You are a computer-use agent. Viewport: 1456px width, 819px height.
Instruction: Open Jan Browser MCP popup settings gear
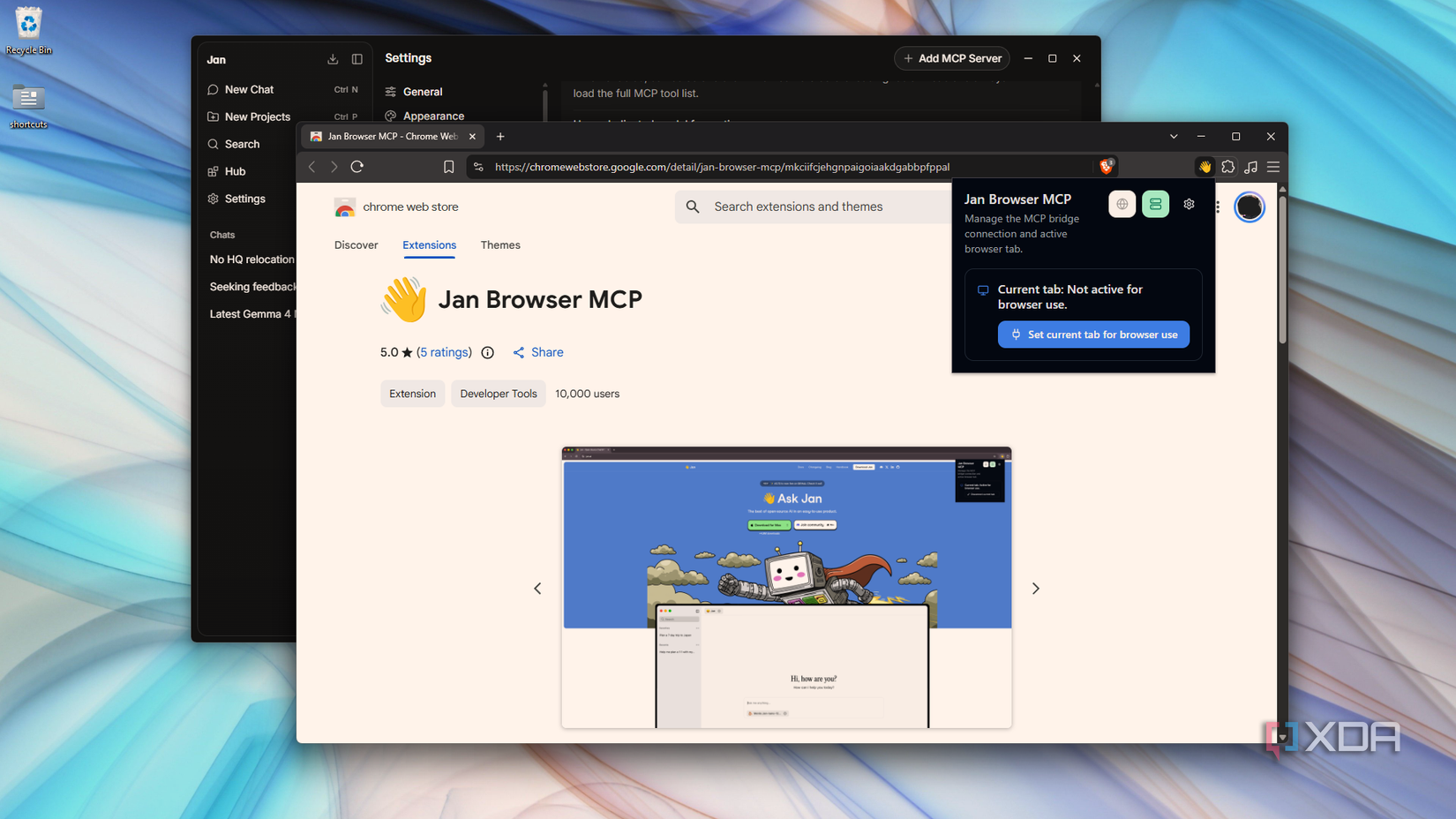[x=1189, y=204]
